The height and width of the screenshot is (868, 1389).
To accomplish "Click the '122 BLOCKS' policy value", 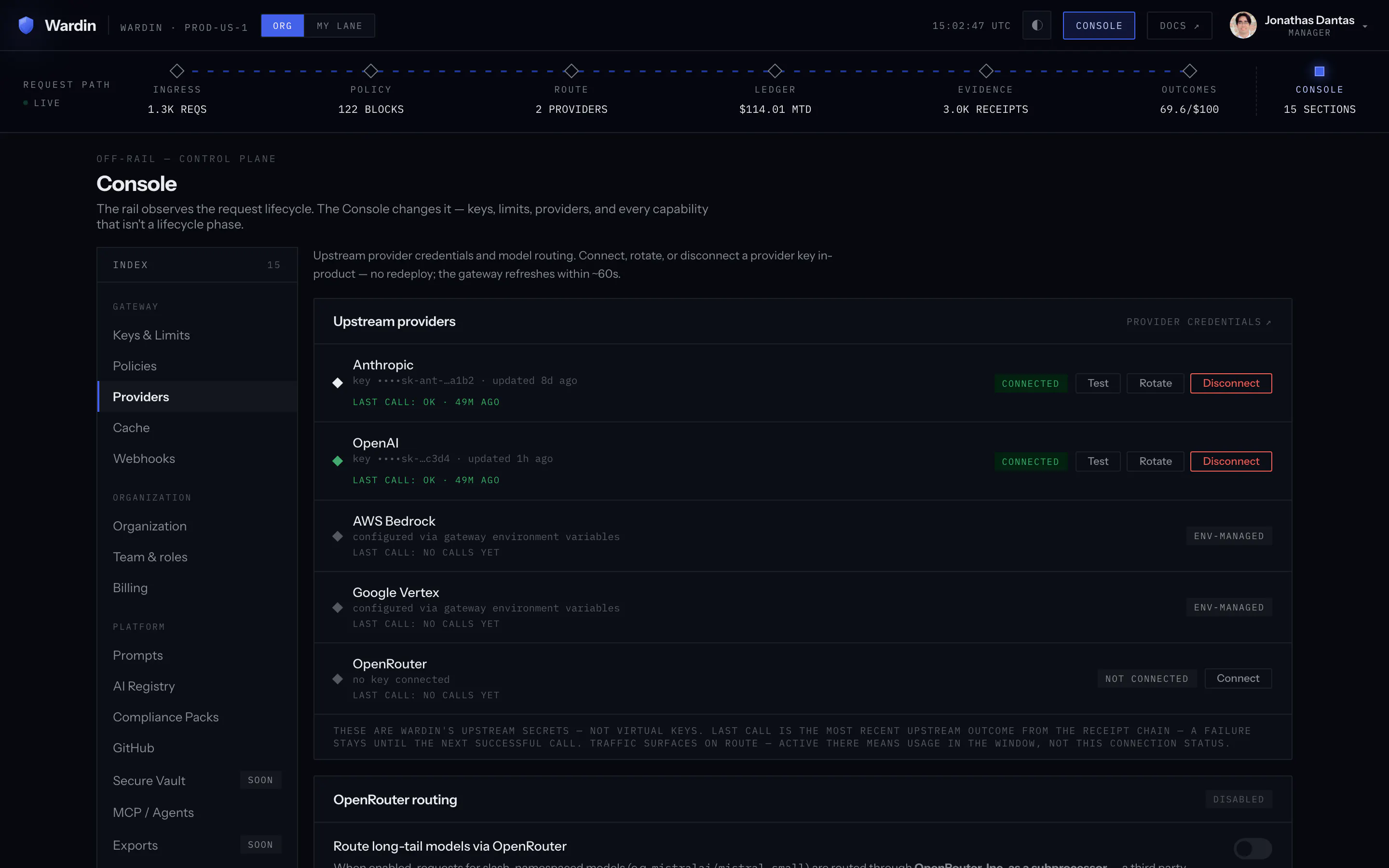I will (371, 109).
